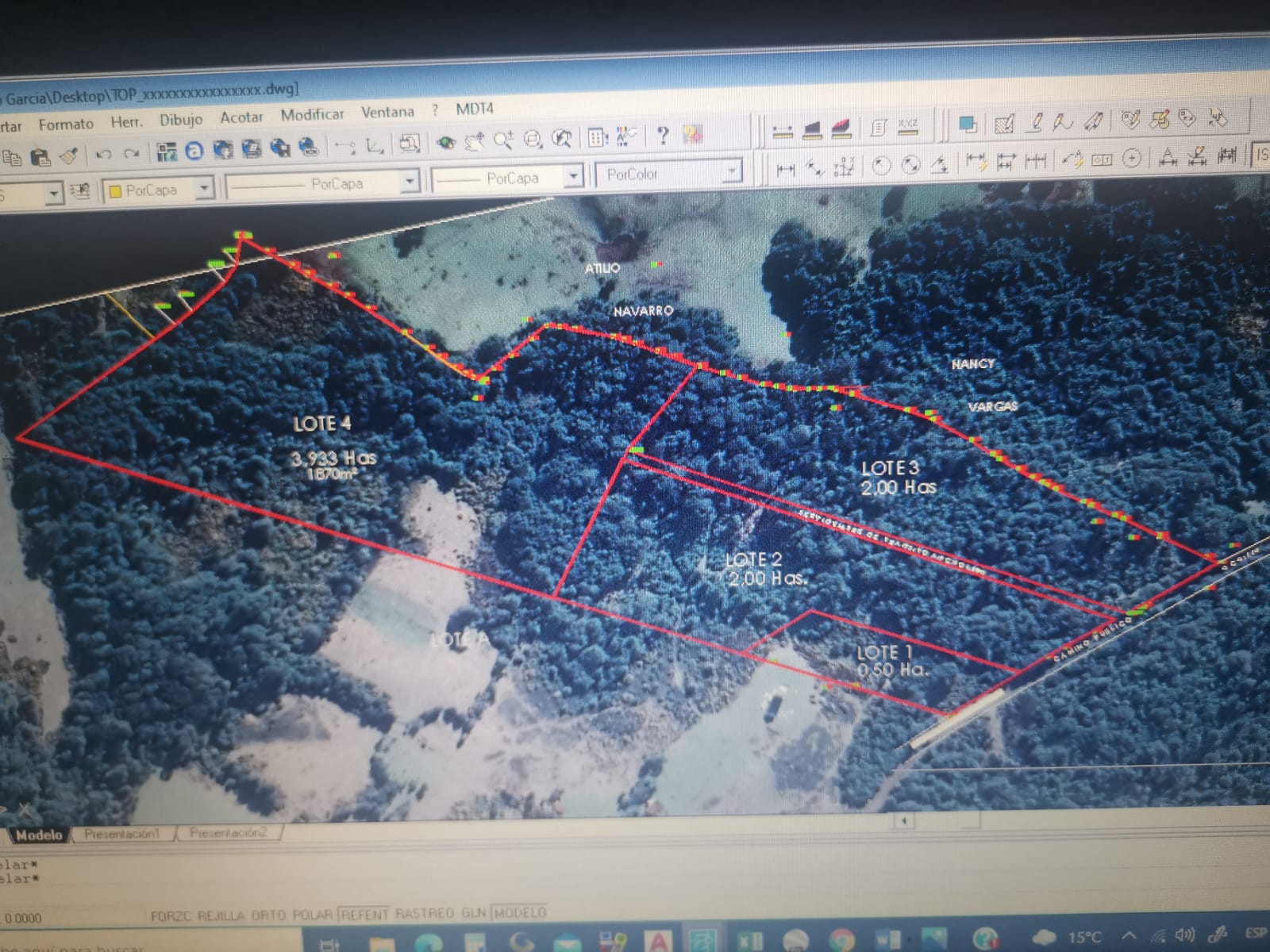Click the Paste clipboard icon
Image resolution: width=1270 pixels, height=952 pixels.
pyautogui.click(x=40, y=157)
